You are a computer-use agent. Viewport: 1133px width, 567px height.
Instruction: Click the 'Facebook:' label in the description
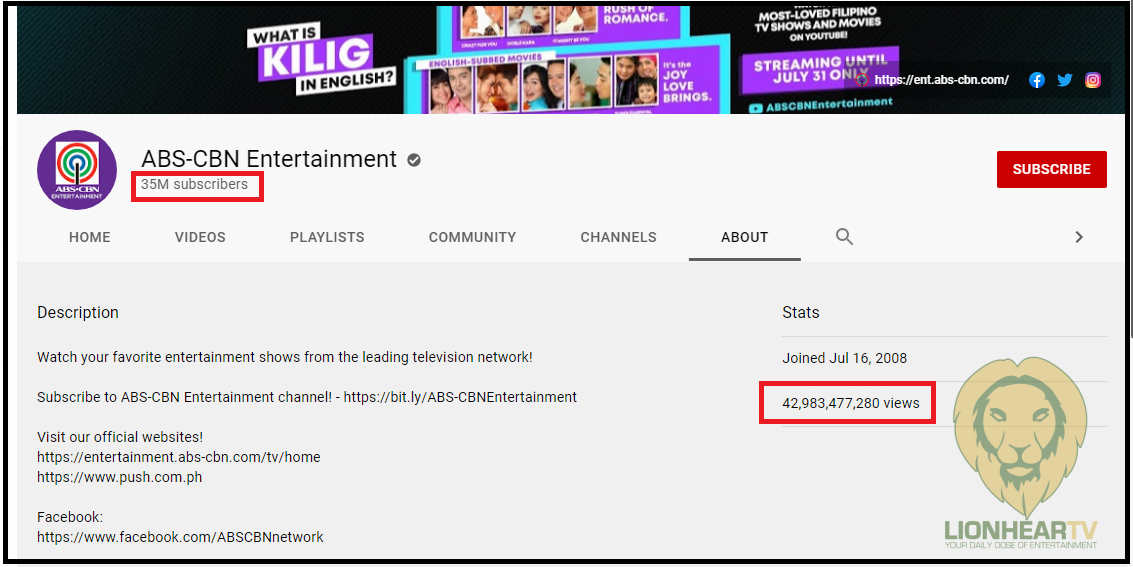click(x=70, y=517)
